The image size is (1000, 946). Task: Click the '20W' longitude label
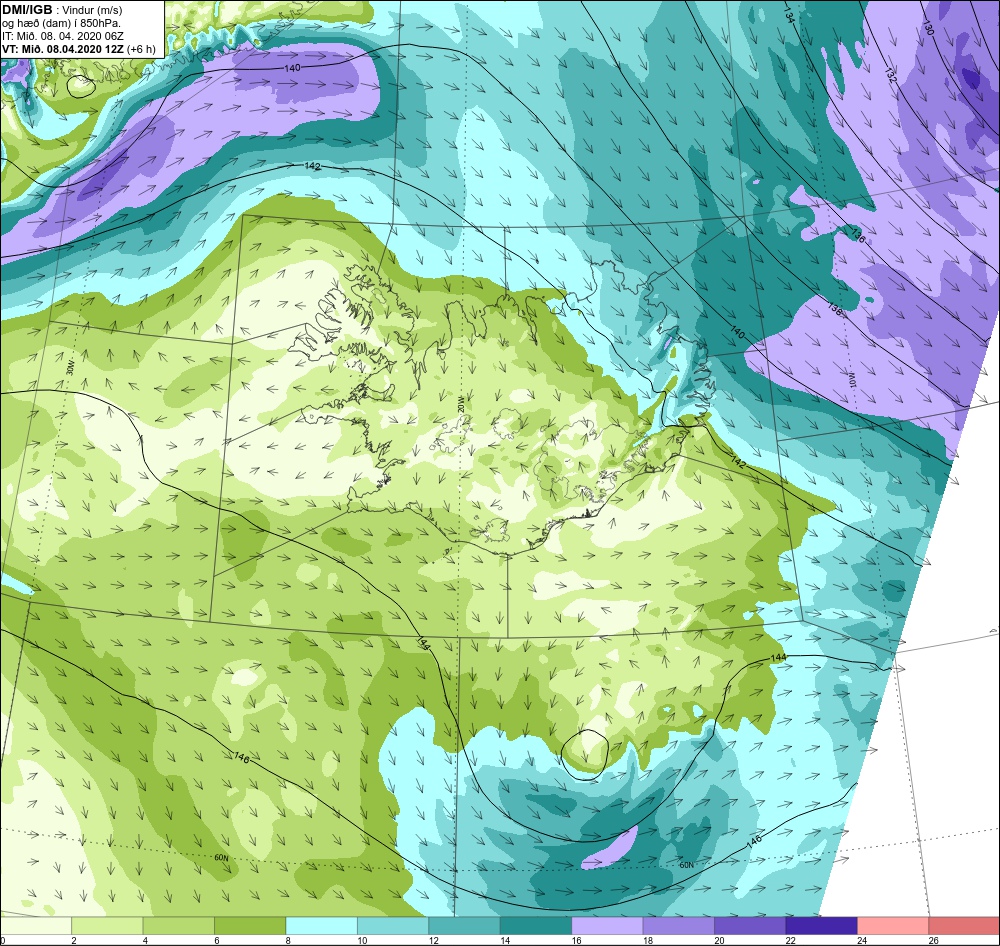coord(460,403)
